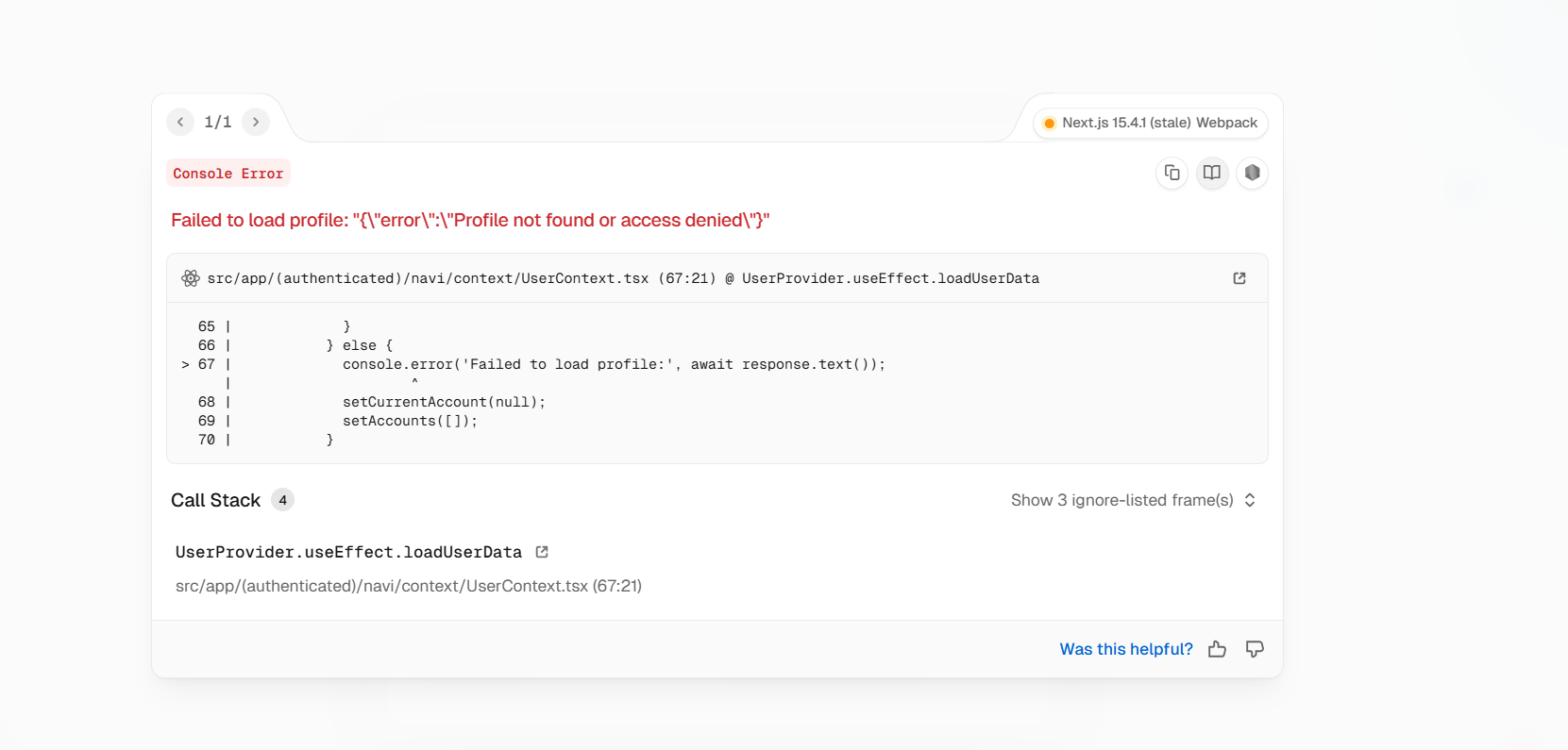1568x750 pixels.
Task: Click the Call Stack heading
Action: tap(215, 500)
